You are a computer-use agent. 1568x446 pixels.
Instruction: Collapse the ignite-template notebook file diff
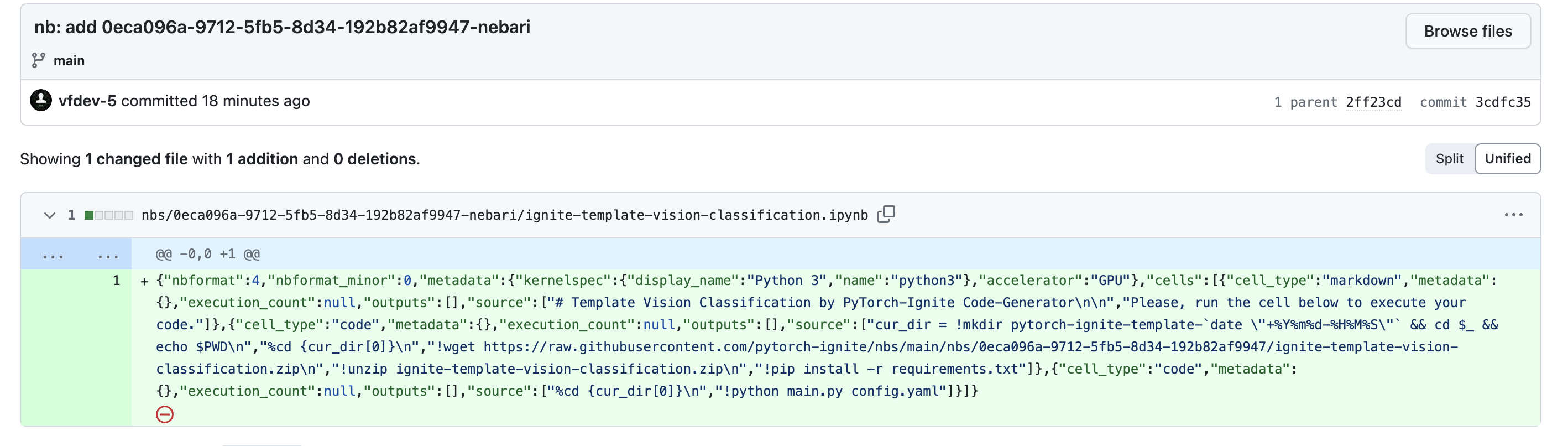[50, 215]
